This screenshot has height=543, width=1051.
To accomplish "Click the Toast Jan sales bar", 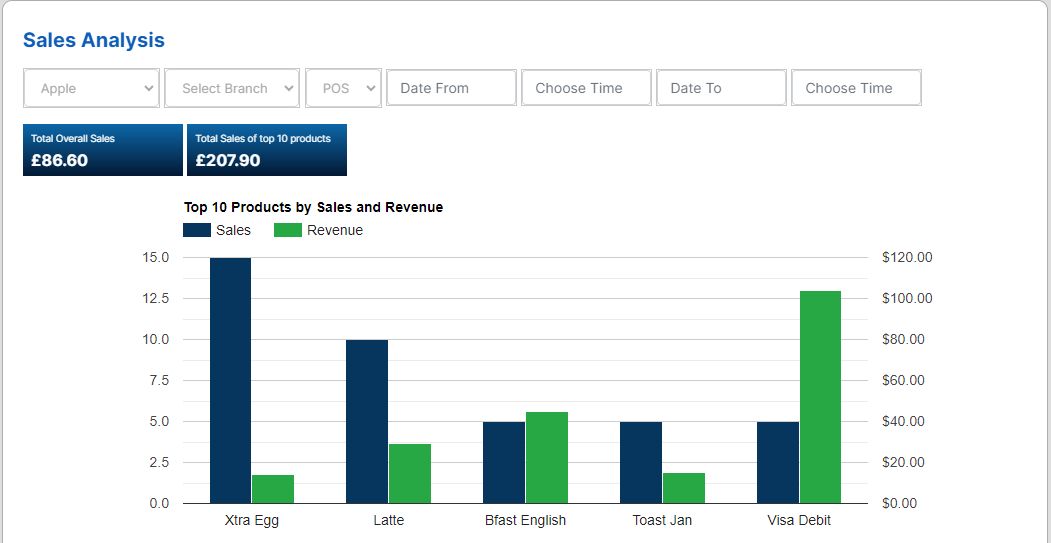I will 641,462.
